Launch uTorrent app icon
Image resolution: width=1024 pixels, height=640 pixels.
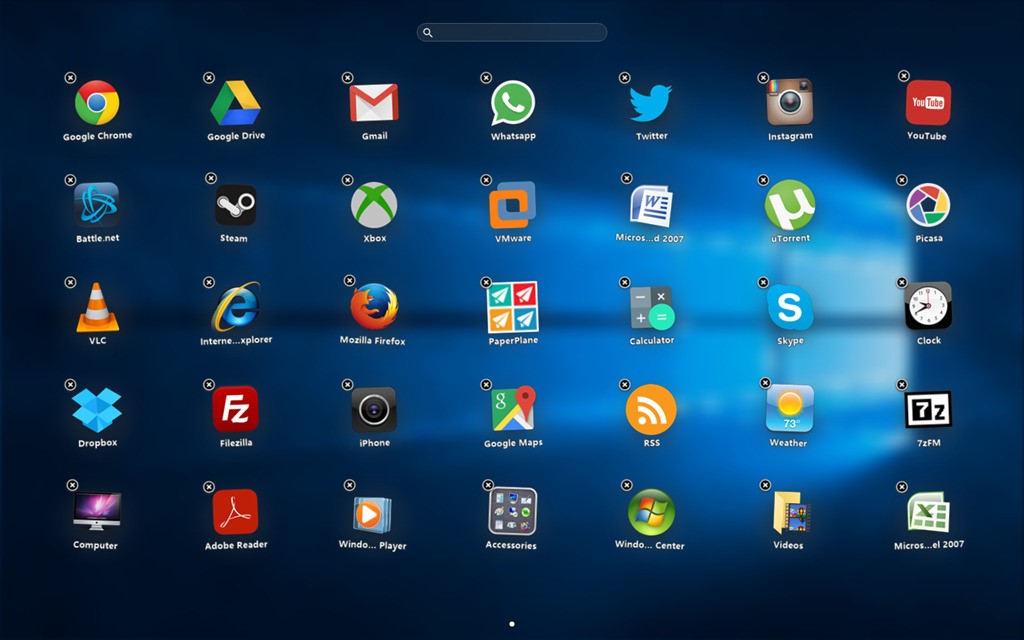[790, 205]
